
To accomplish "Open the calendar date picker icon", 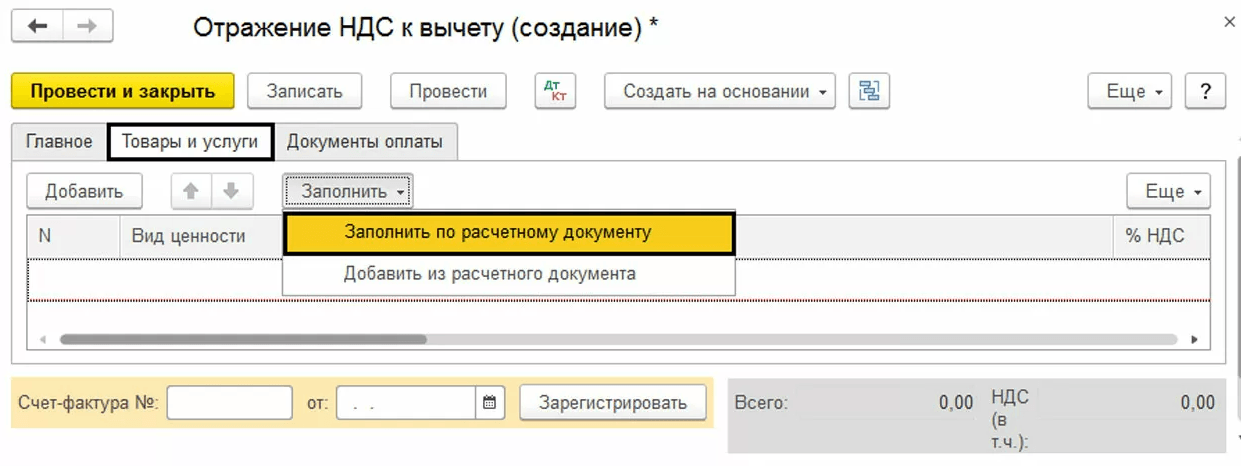I will click(489, 403).
